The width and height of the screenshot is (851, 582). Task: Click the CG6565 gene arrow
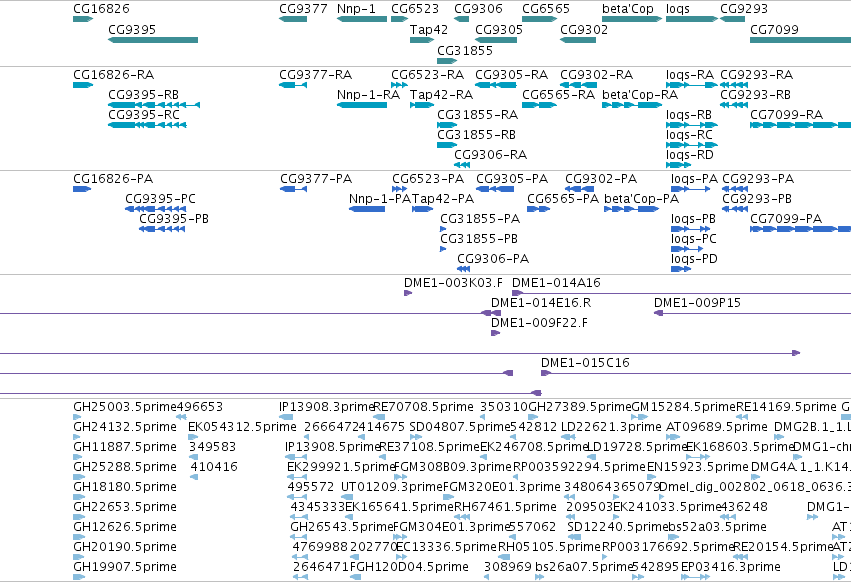539,19
